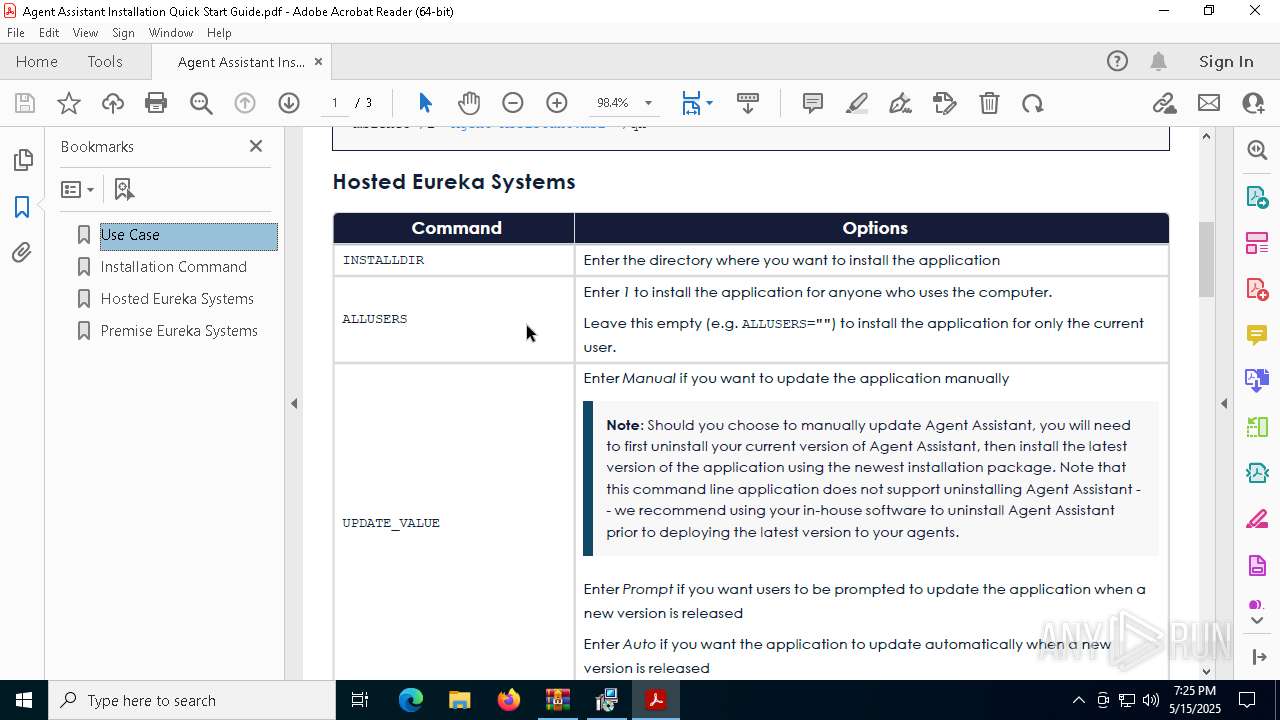This screenshot has width=1280, height=720.
Task: Open the Export PDF tool in right pane
Action: click(x=1257, y=196)
